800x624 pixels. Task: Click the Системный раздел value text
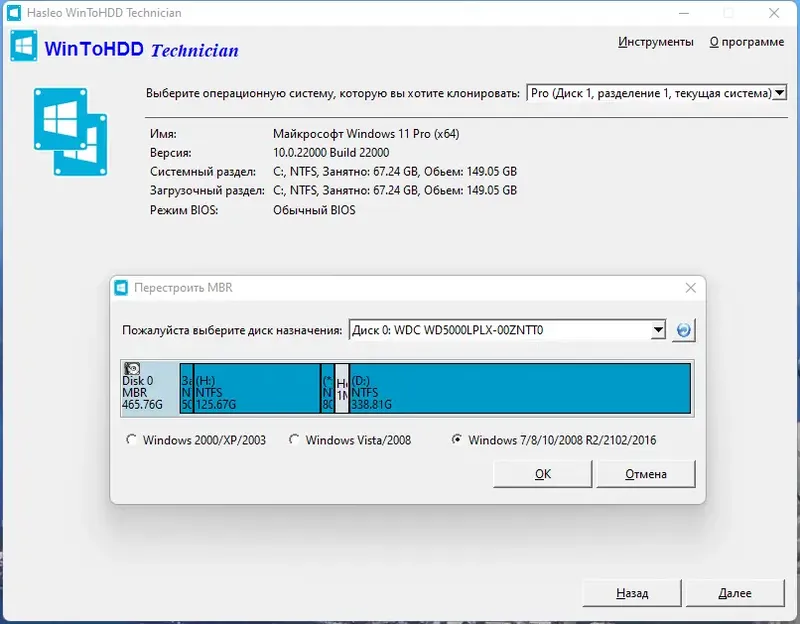[395, 171]
